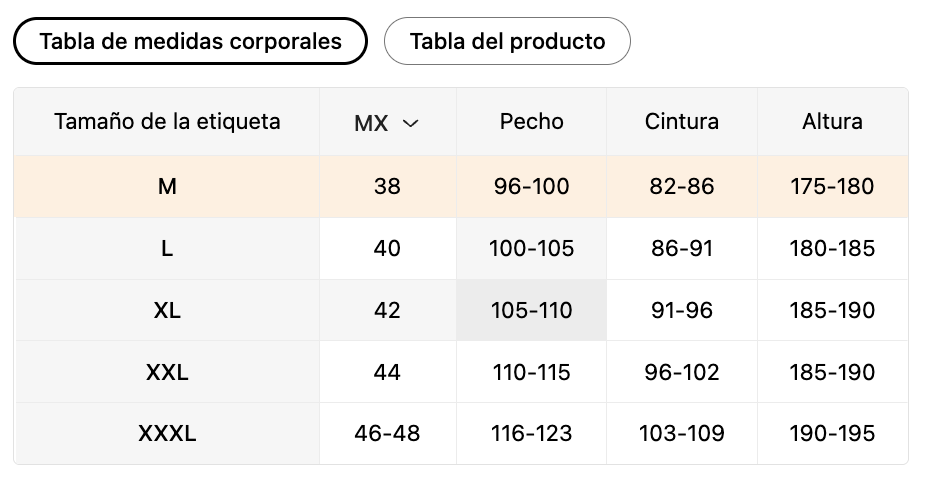
Task: Click the Tamaño de la etiqueta header
Action: pos(167,122)
